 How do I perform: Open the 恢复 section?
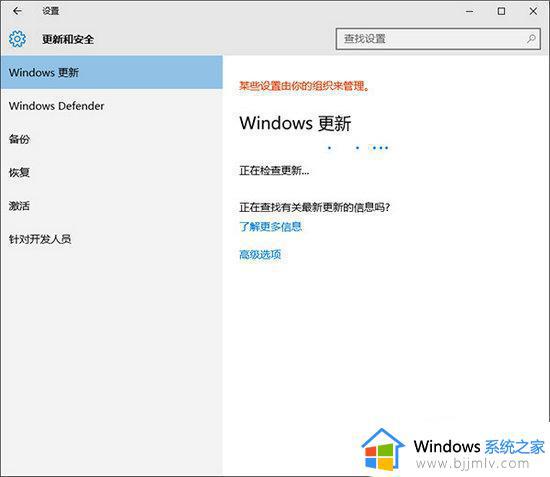click(x=112, y=172)
